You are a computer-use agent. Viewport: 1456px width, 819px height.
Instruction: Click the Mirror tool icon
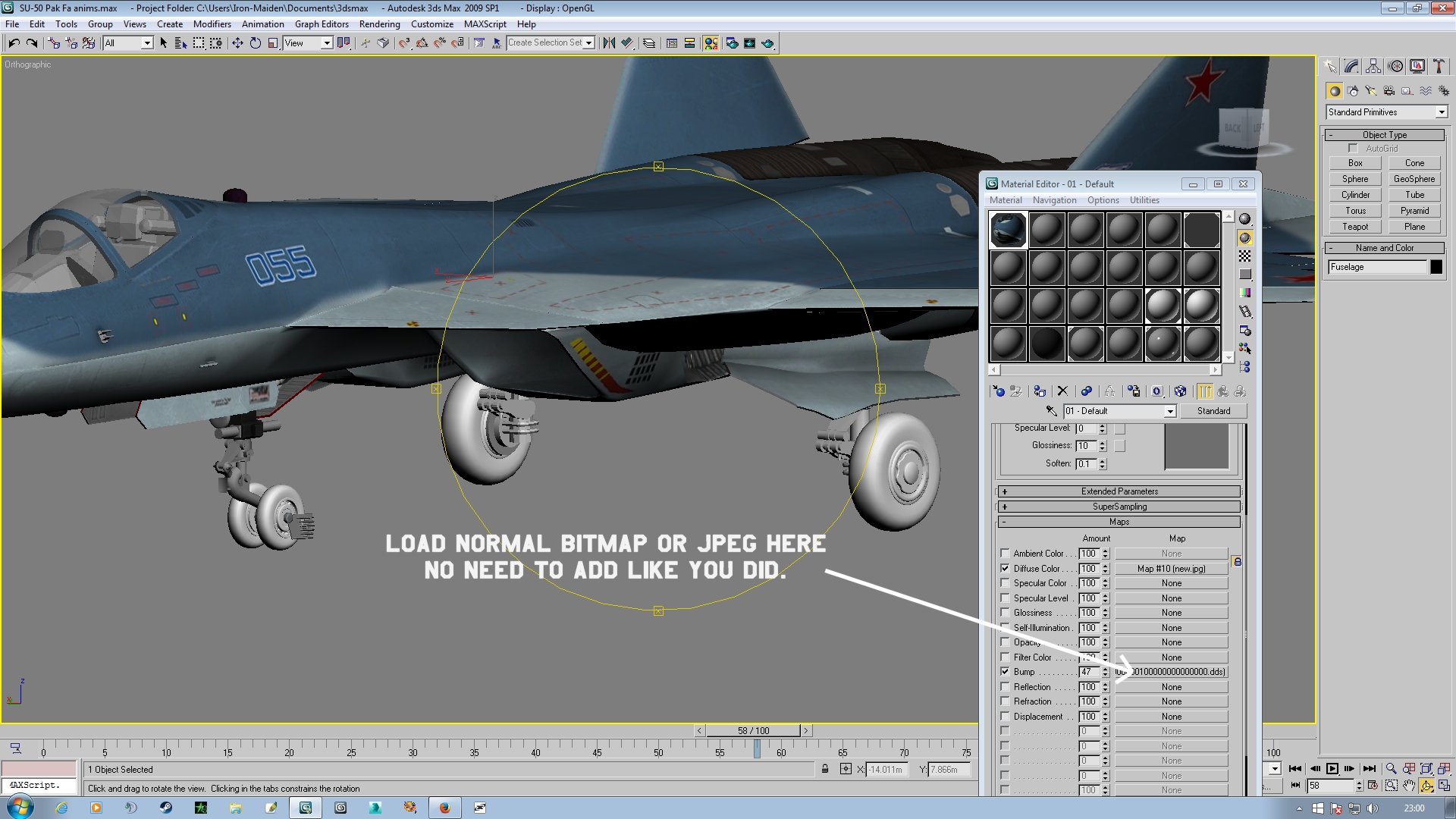(609, 43)
